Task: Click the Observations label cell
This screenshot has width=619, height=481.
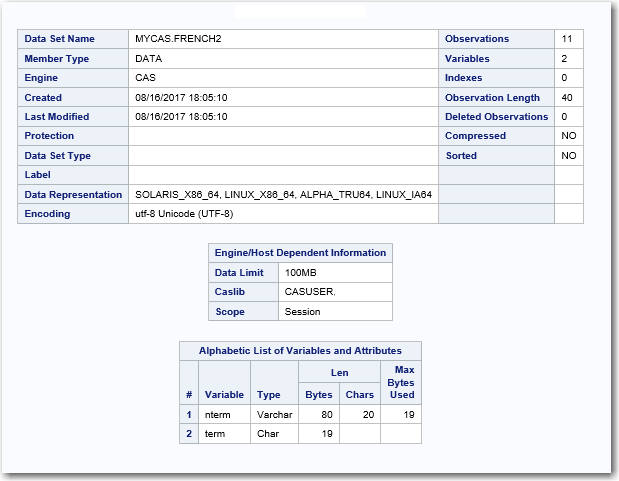Action: pyautogui.click(x=477, y=39)
